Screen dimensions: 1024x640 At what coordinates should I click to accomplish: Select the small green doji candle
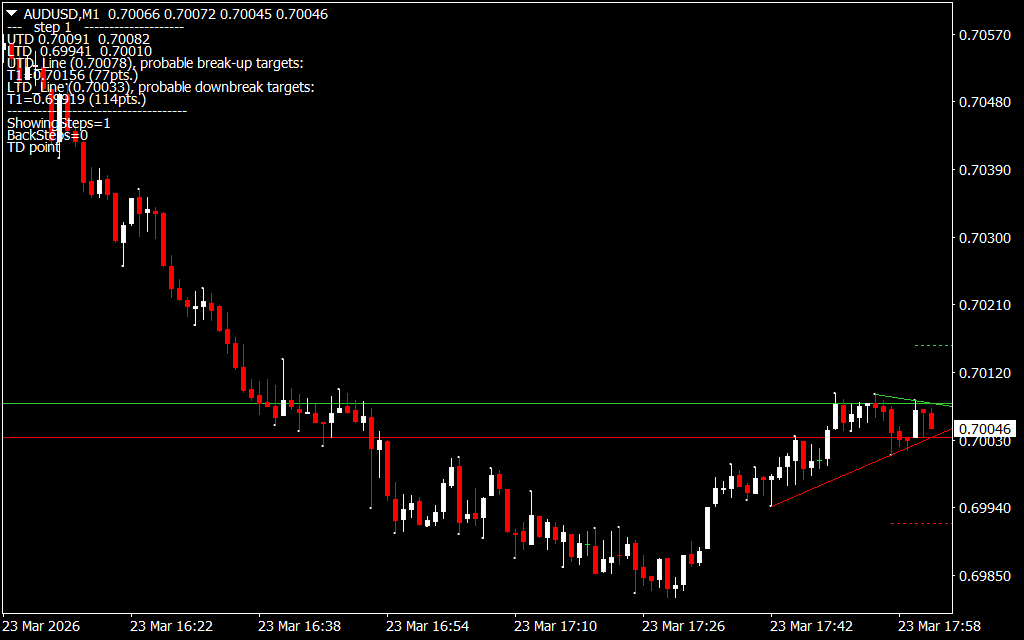point(819,460)
